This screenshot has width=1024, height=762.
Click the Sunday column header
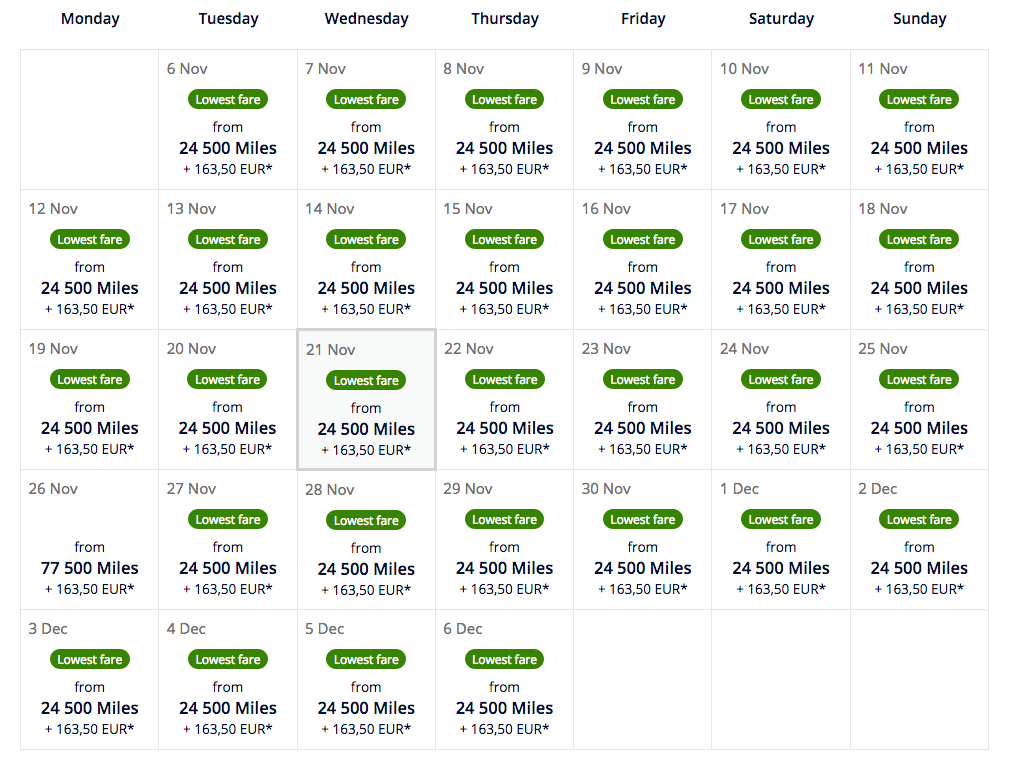pos(919,19)
